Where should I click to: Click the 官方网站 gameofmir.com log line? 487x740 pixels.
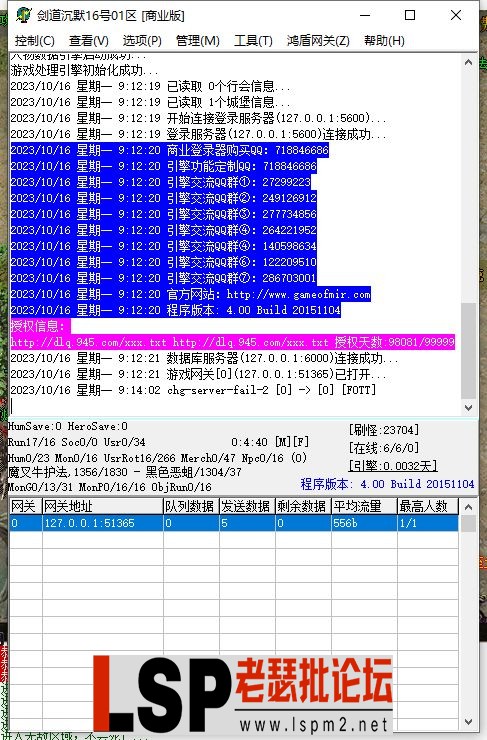191,294
